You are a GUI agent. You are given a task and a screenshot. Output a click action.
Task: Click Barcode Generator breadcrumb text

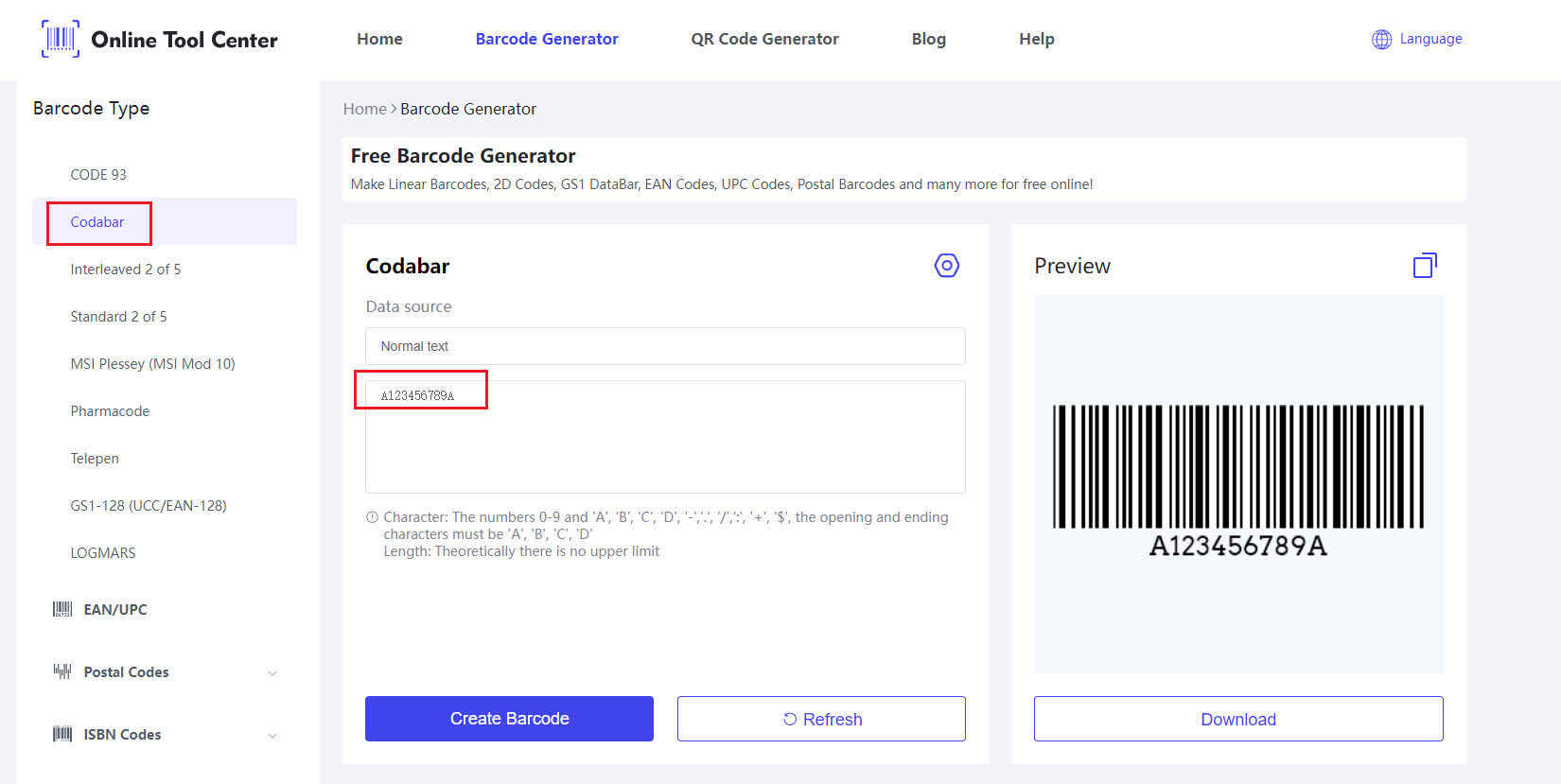468,109
